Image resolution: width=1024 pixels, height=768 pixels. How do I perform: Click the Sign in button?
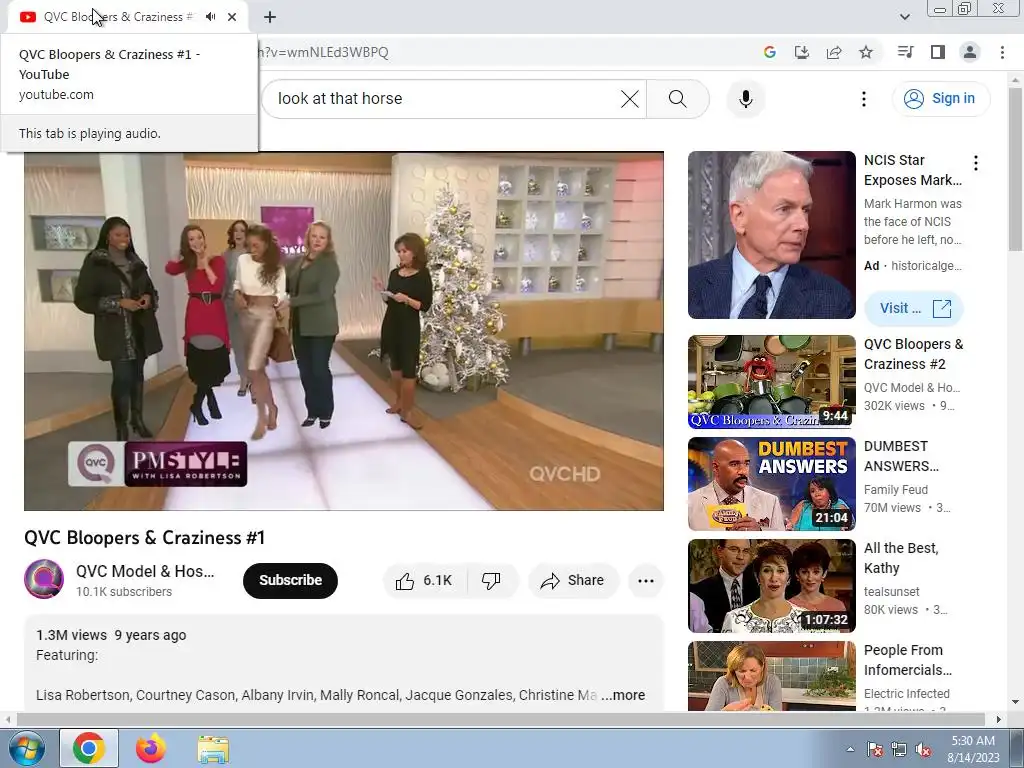pyautogui.click(x=941, y=99)
